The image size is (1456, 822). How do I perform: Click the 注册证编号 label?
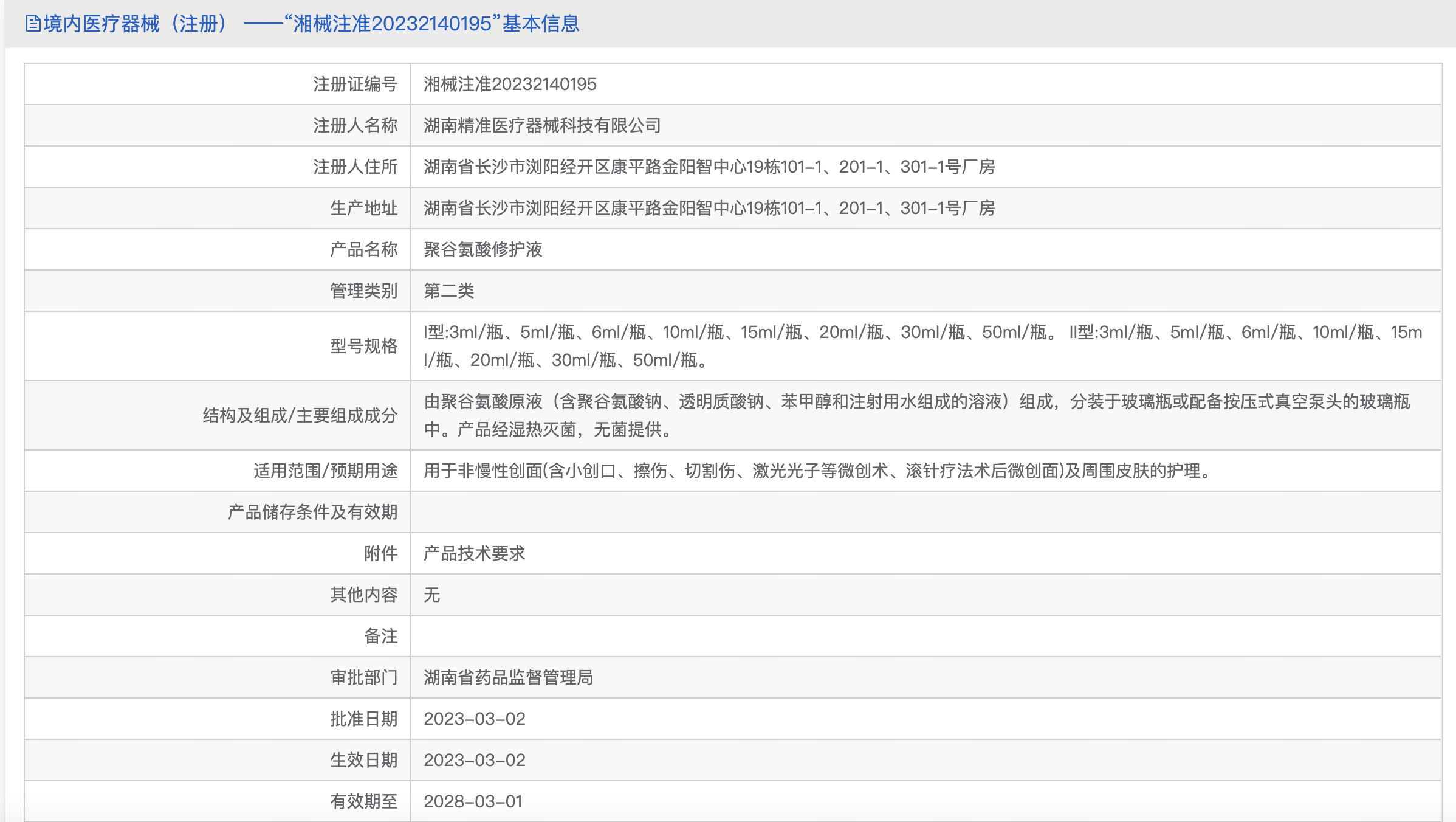click(x=355, y=84)
